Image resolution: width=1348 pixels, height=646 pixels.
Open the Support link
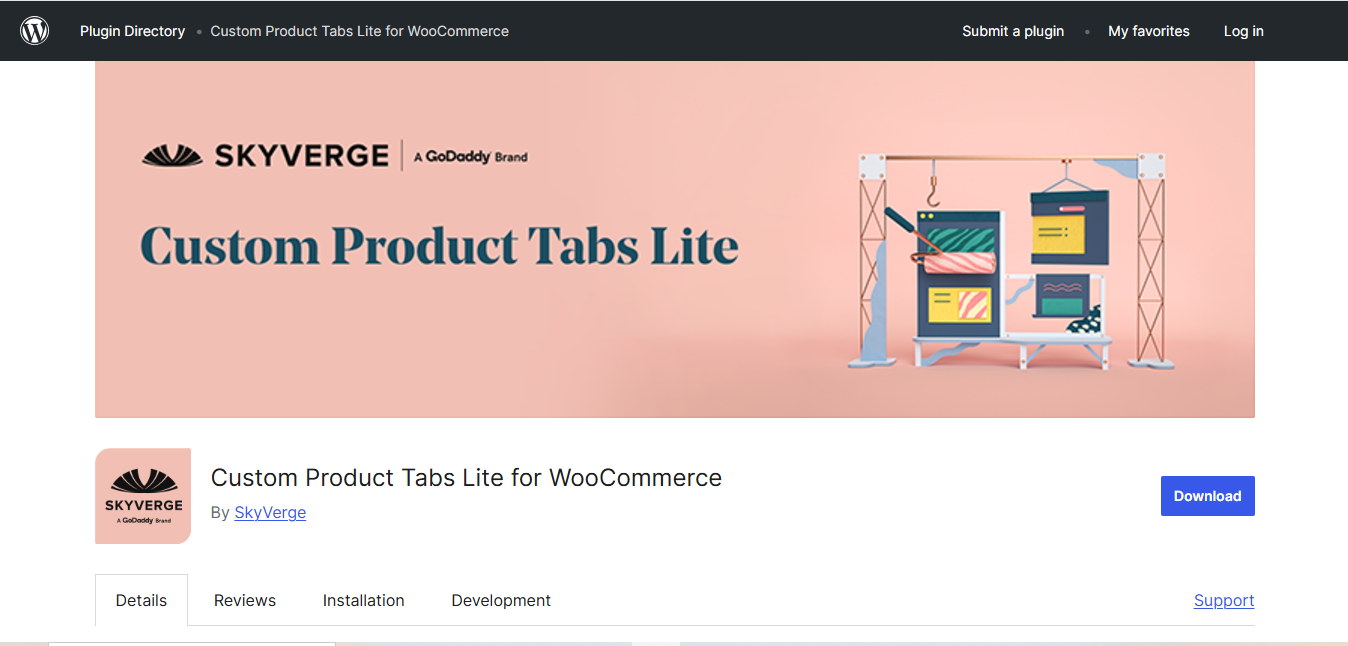1224,600
